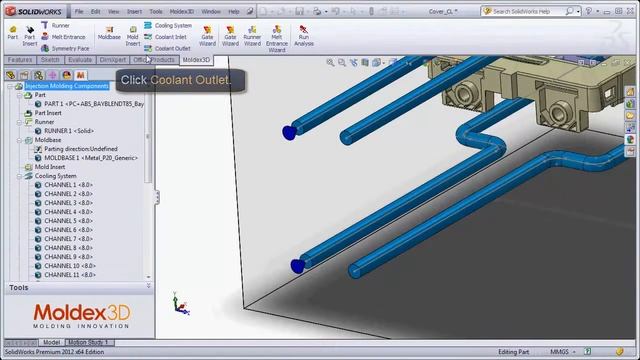640x360 pixels.
Task: Open the PropertyManager tab icon
Action: click(x=24, y=75)
